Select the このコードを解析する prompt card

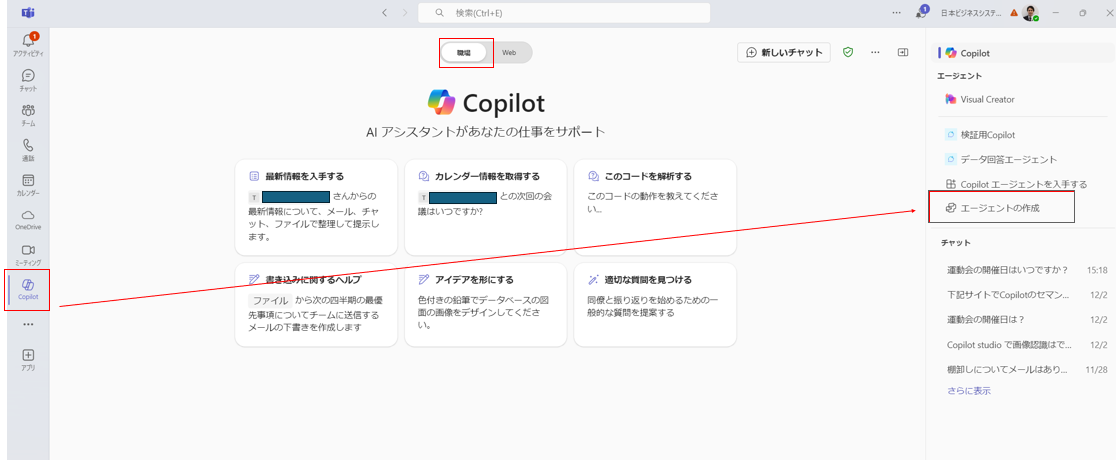click(x=655, y=207)
